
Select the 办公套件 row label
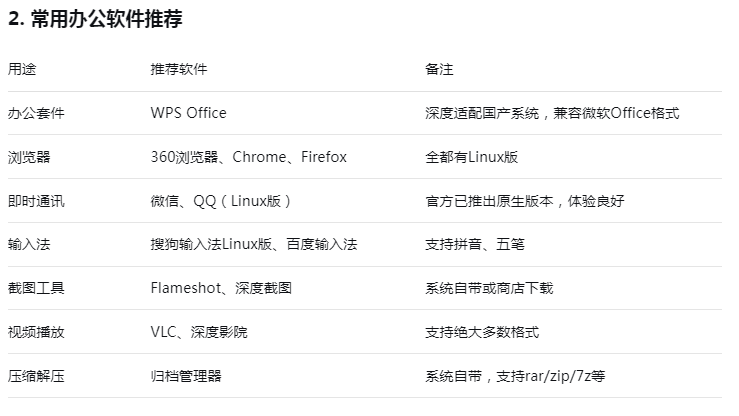point(36,113)
